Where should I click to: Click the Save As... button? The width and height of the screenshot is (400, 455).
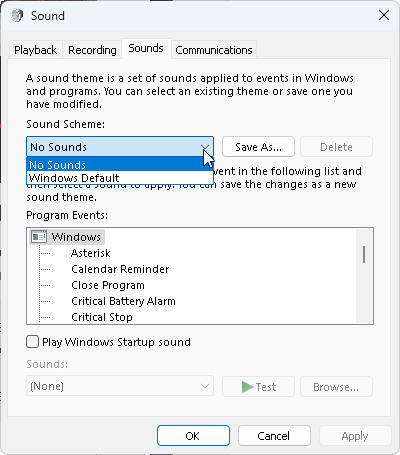click(x=258, y=147)
